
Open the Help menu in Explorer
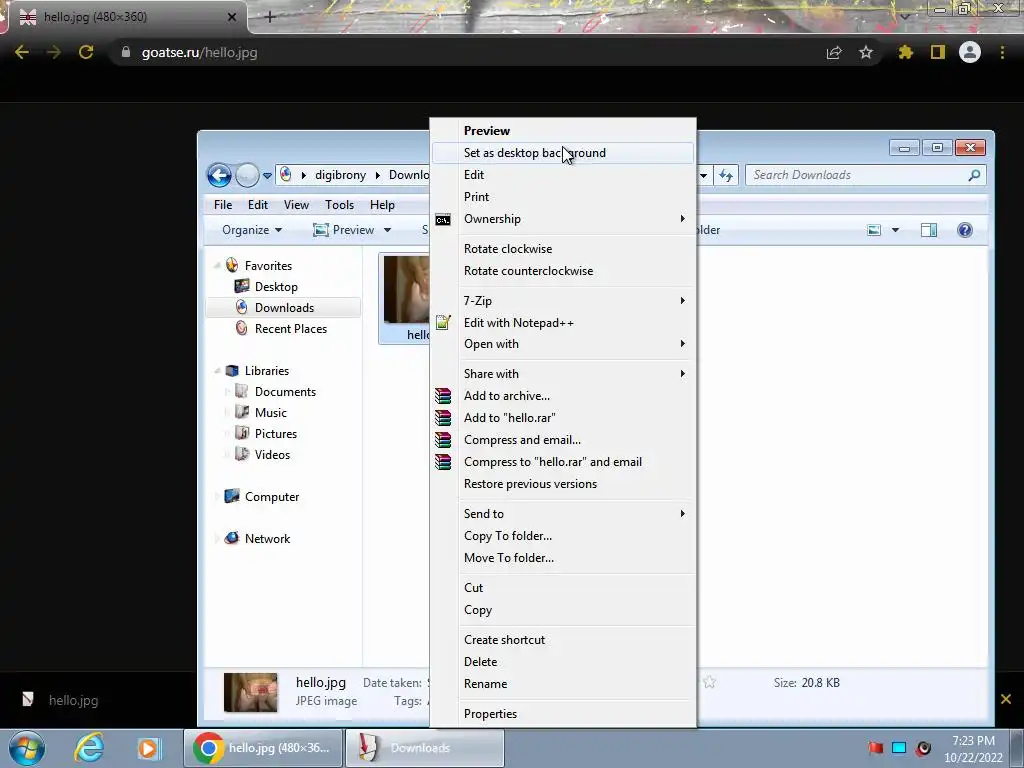pyautogui.click(x=382, y=205)
